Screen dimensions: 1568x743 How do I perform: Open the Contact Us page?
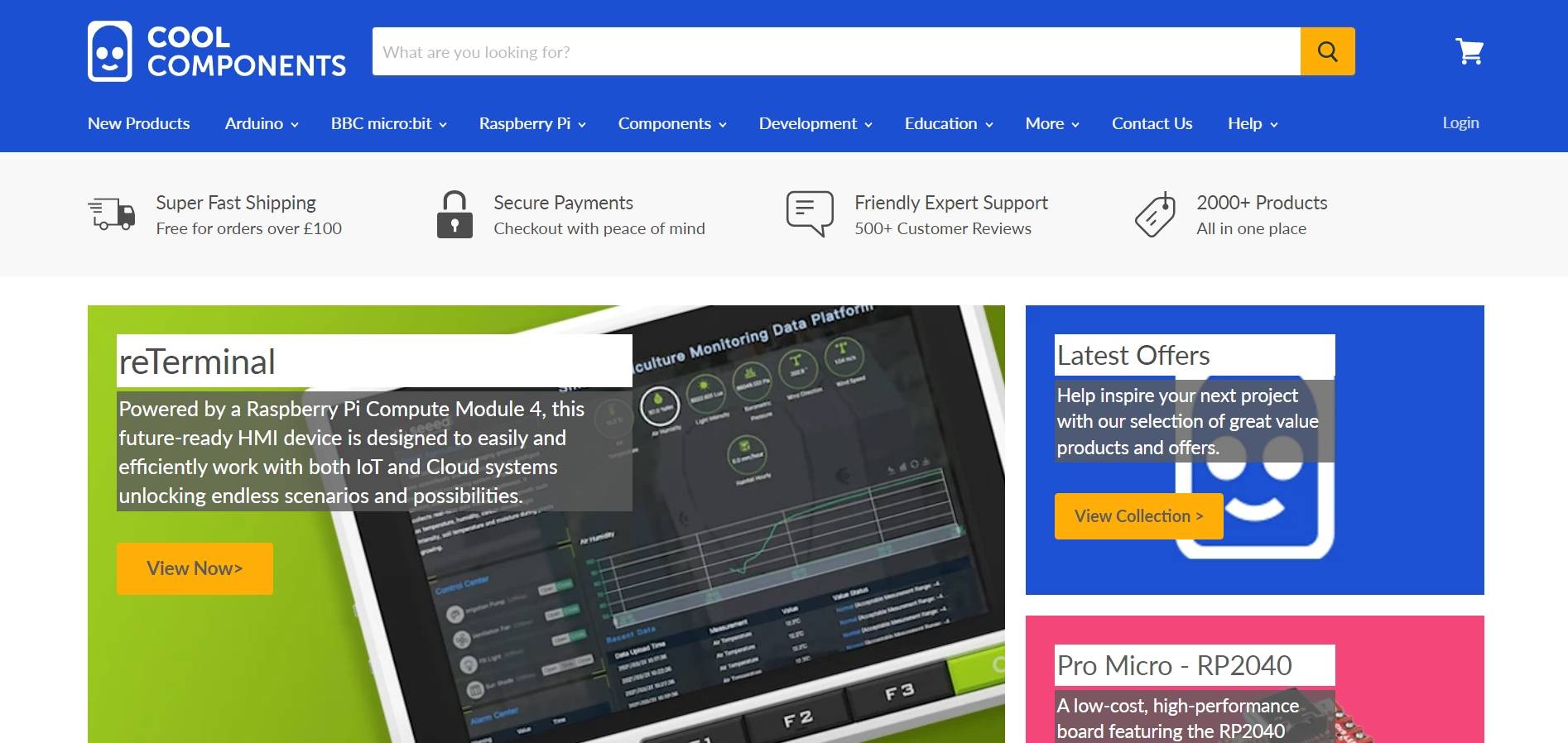coord(1152,123)
